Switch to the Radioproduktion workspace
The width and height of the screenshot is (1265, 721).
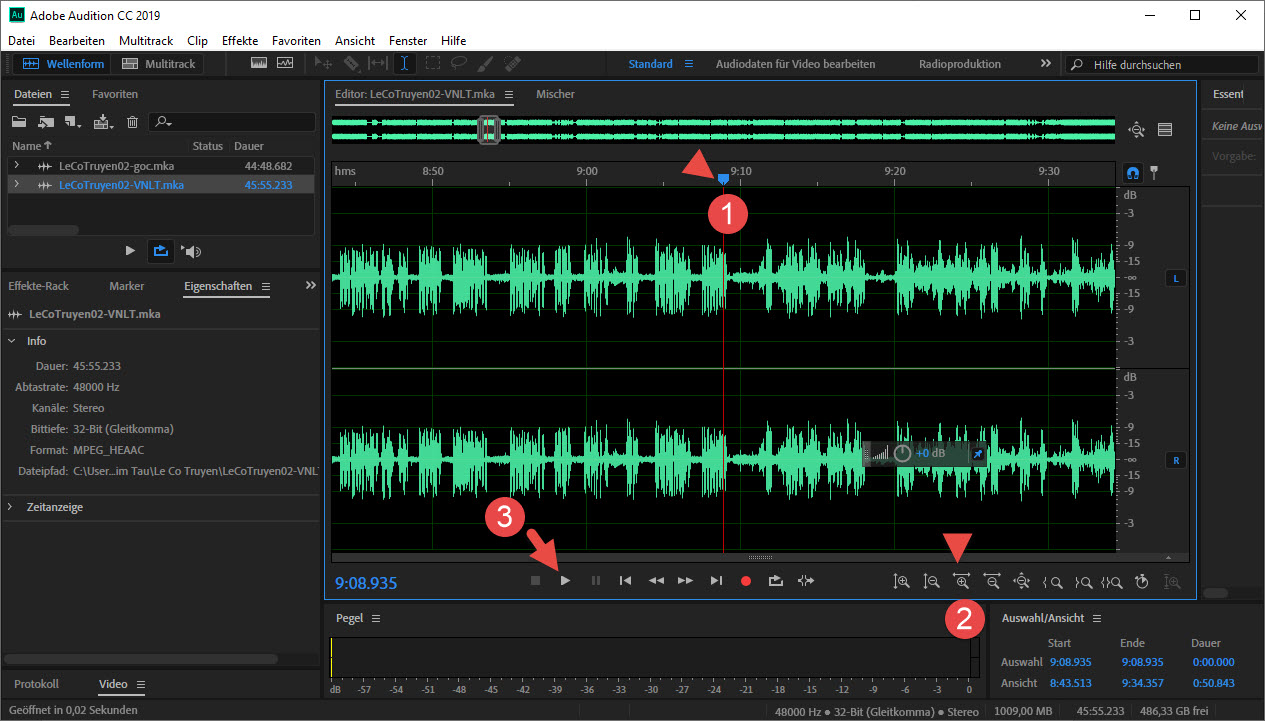pos(960,64)
